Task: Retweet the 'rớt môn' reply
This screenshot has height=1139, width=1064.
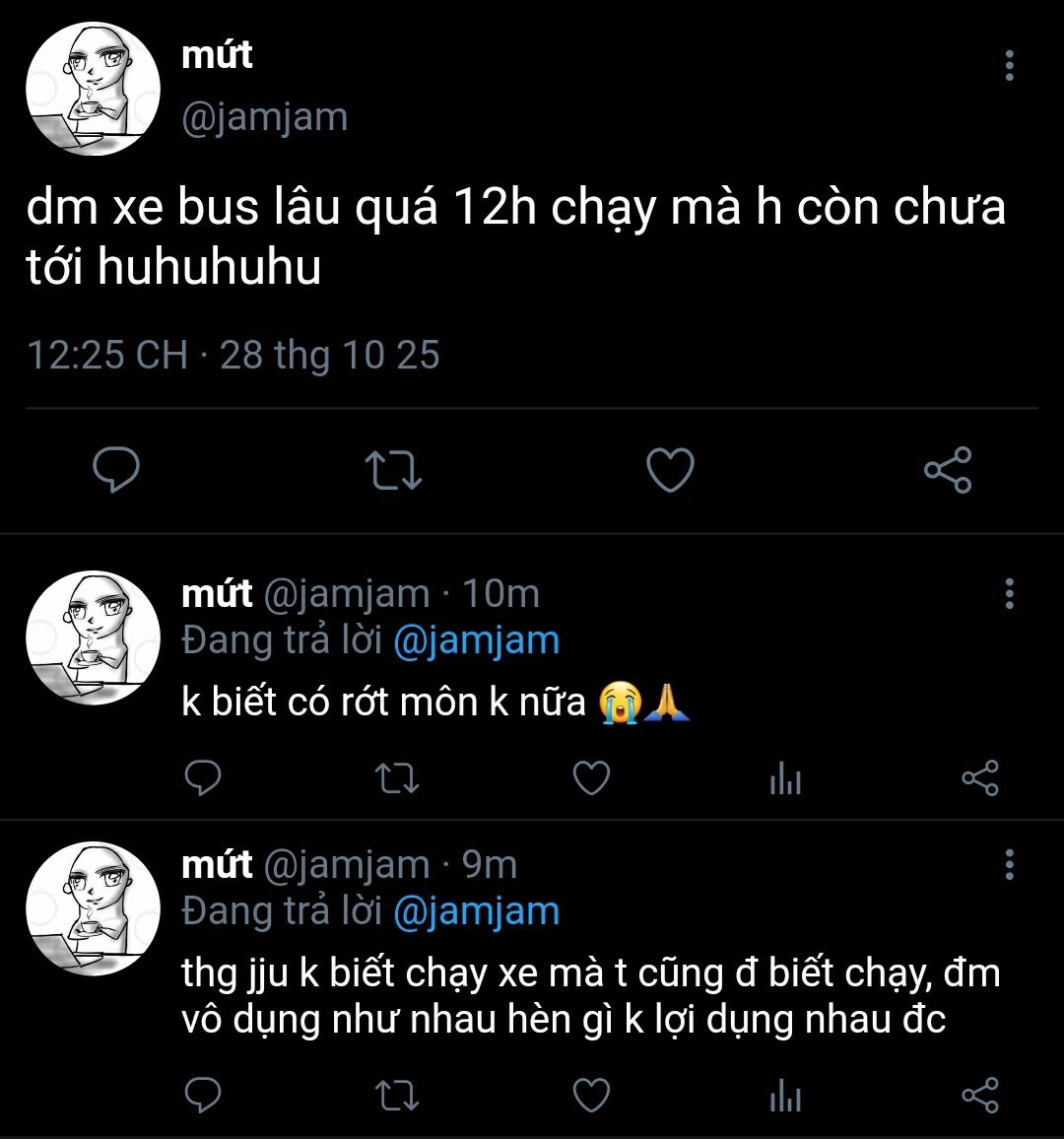Action: pos(398,778)
